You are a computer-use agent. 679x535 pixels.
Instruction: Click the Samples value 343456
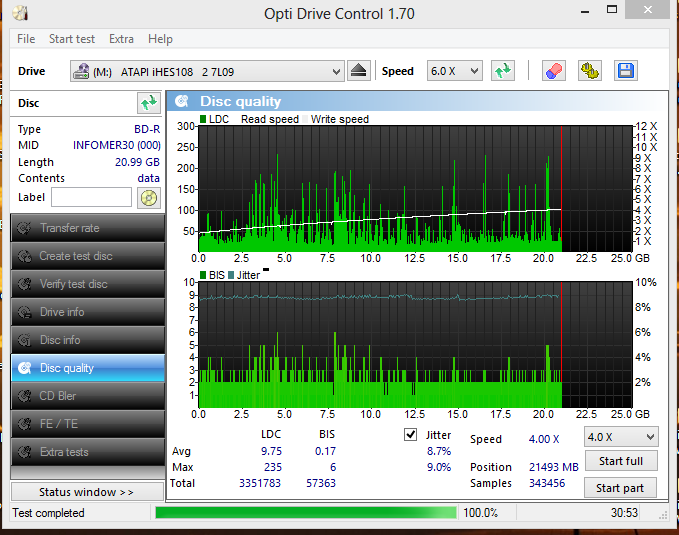(x=547, y=483)
